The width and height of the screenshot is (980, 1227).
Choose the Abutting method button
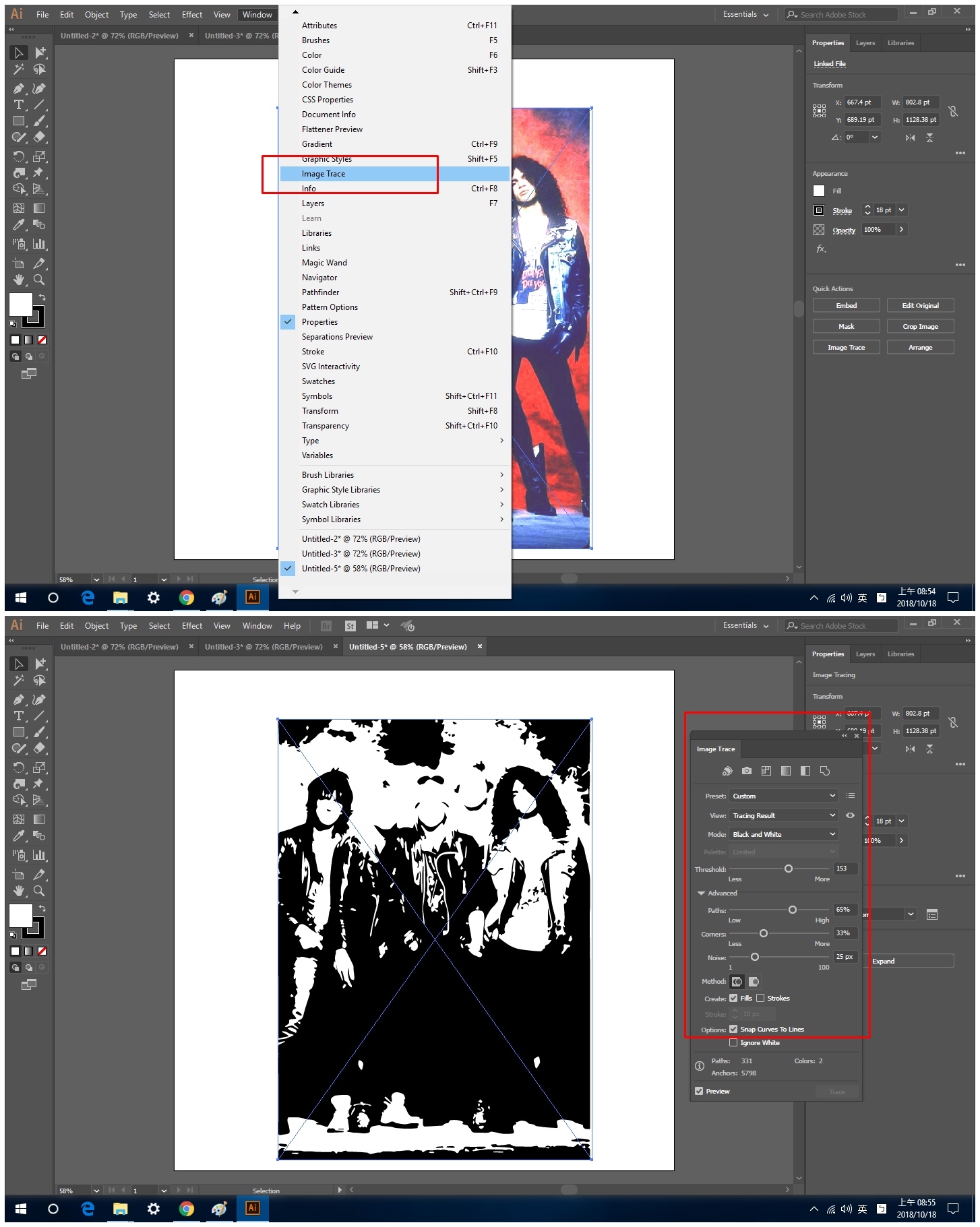[737, 982]
